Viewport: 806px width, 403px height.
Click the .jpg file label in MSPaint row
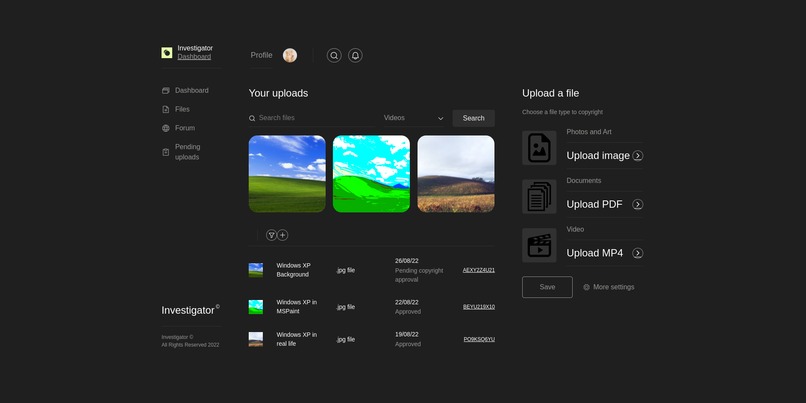click(x=345, y=307)
